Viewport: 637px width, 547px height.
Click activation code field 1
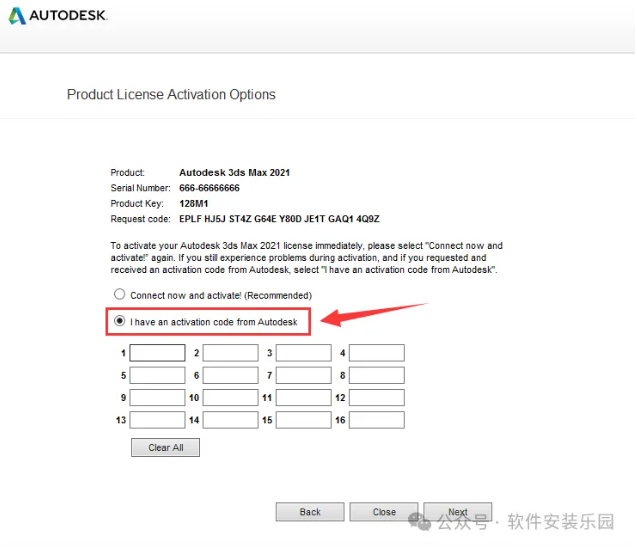(157, 353)
